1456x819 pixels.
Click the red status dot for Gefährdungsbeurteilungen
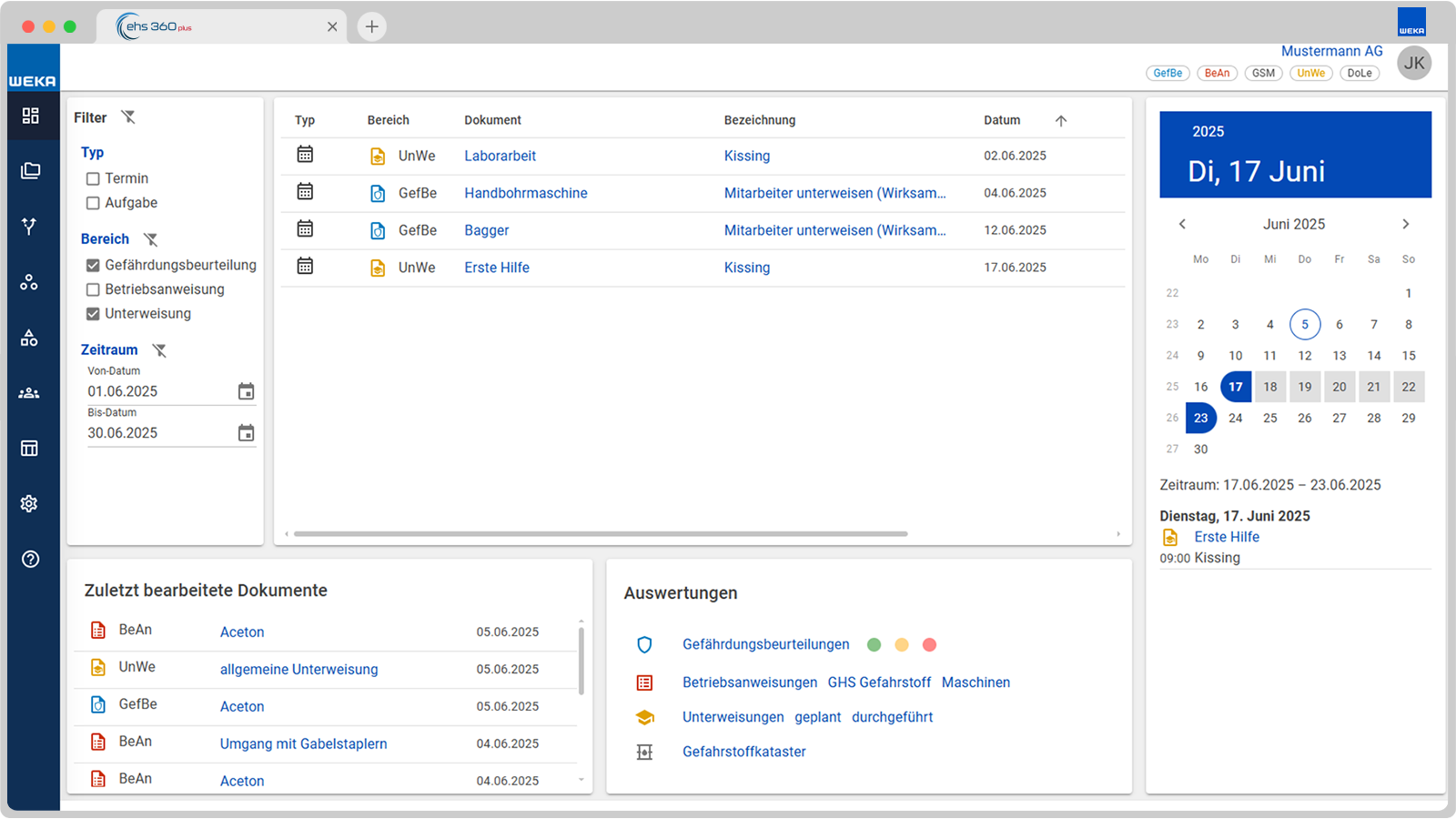[x=929, y=644]
